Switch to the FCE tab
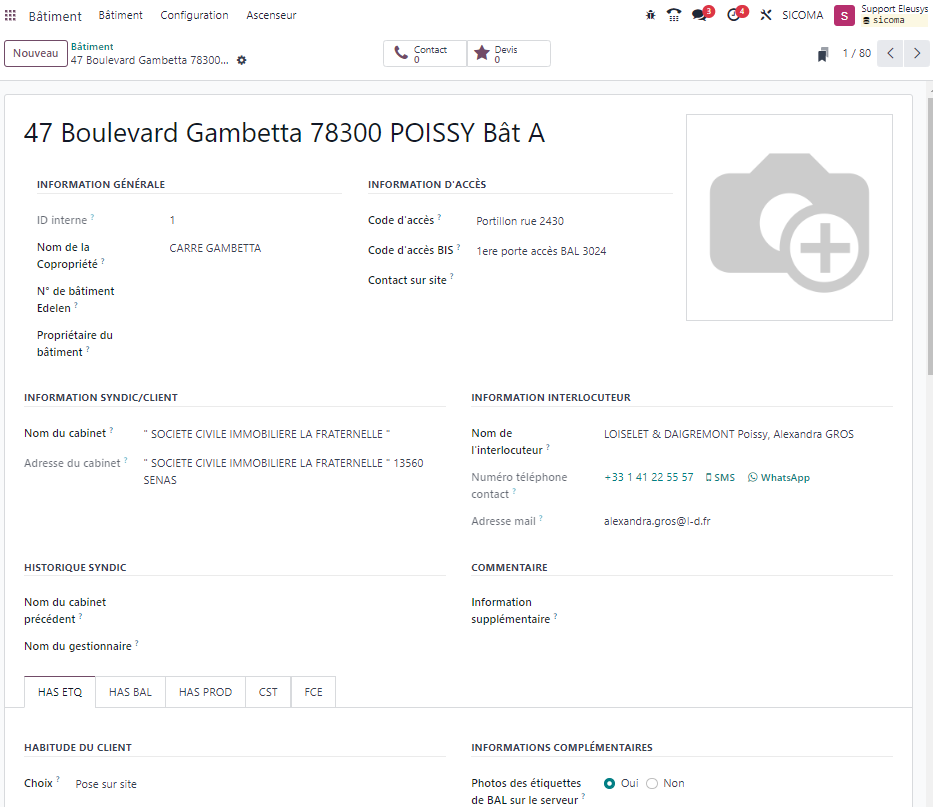933x807 pixels. coord(313,692)
